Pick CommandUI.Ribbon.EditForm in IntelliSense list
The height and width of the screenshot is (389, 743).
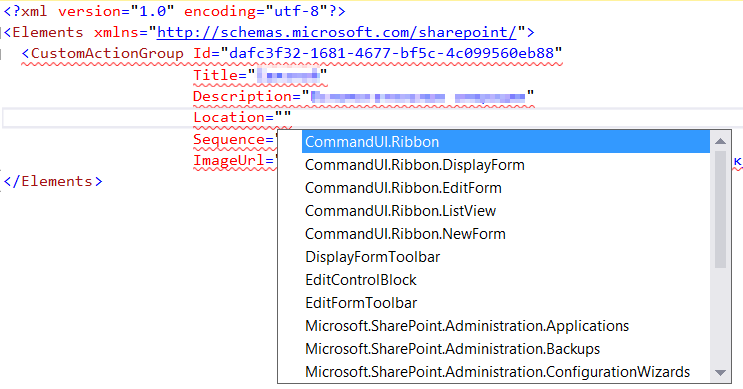[506, 188]
